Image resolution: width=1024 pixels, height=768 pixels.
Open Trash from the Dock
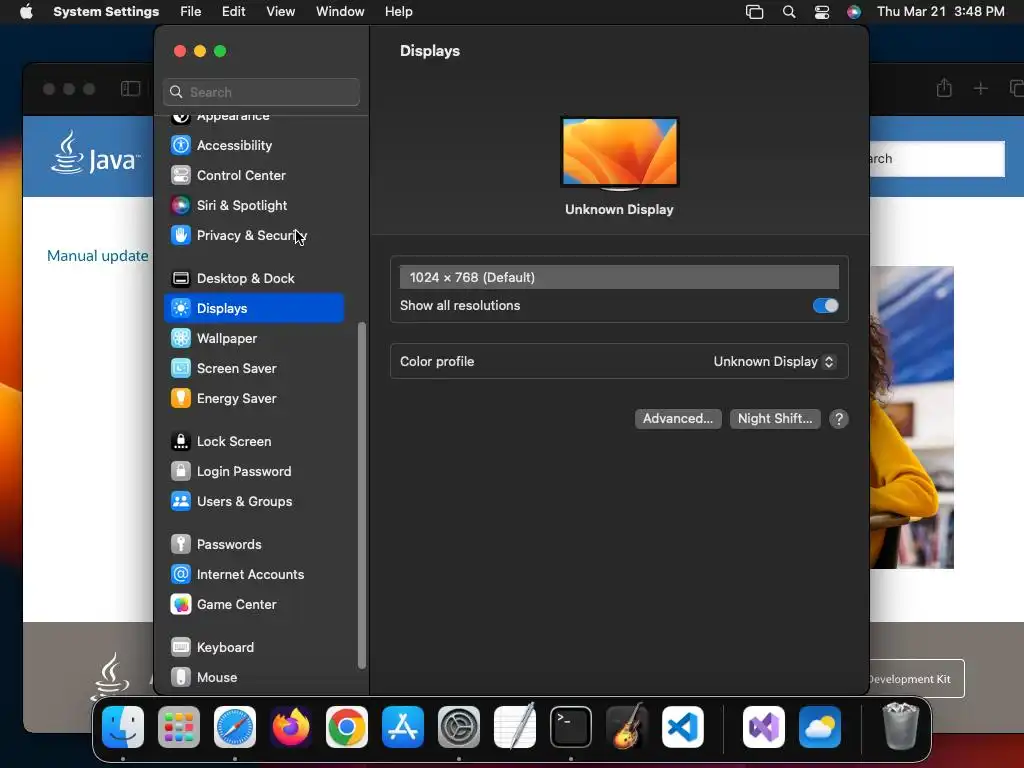(901, 727)
